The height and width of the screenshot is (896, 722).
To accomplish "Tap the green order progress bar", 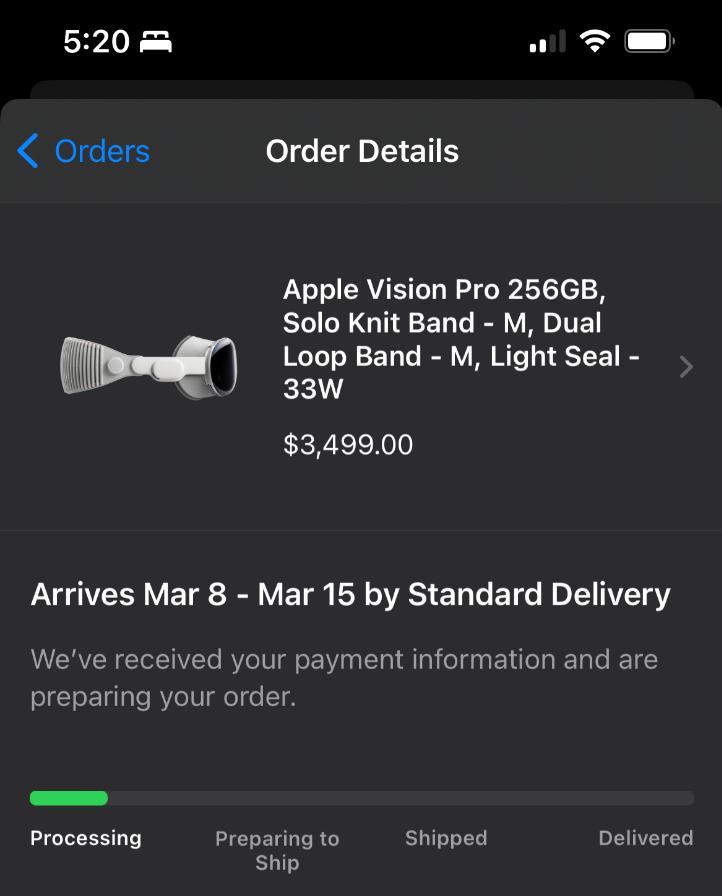I will (x=69, y=798).
